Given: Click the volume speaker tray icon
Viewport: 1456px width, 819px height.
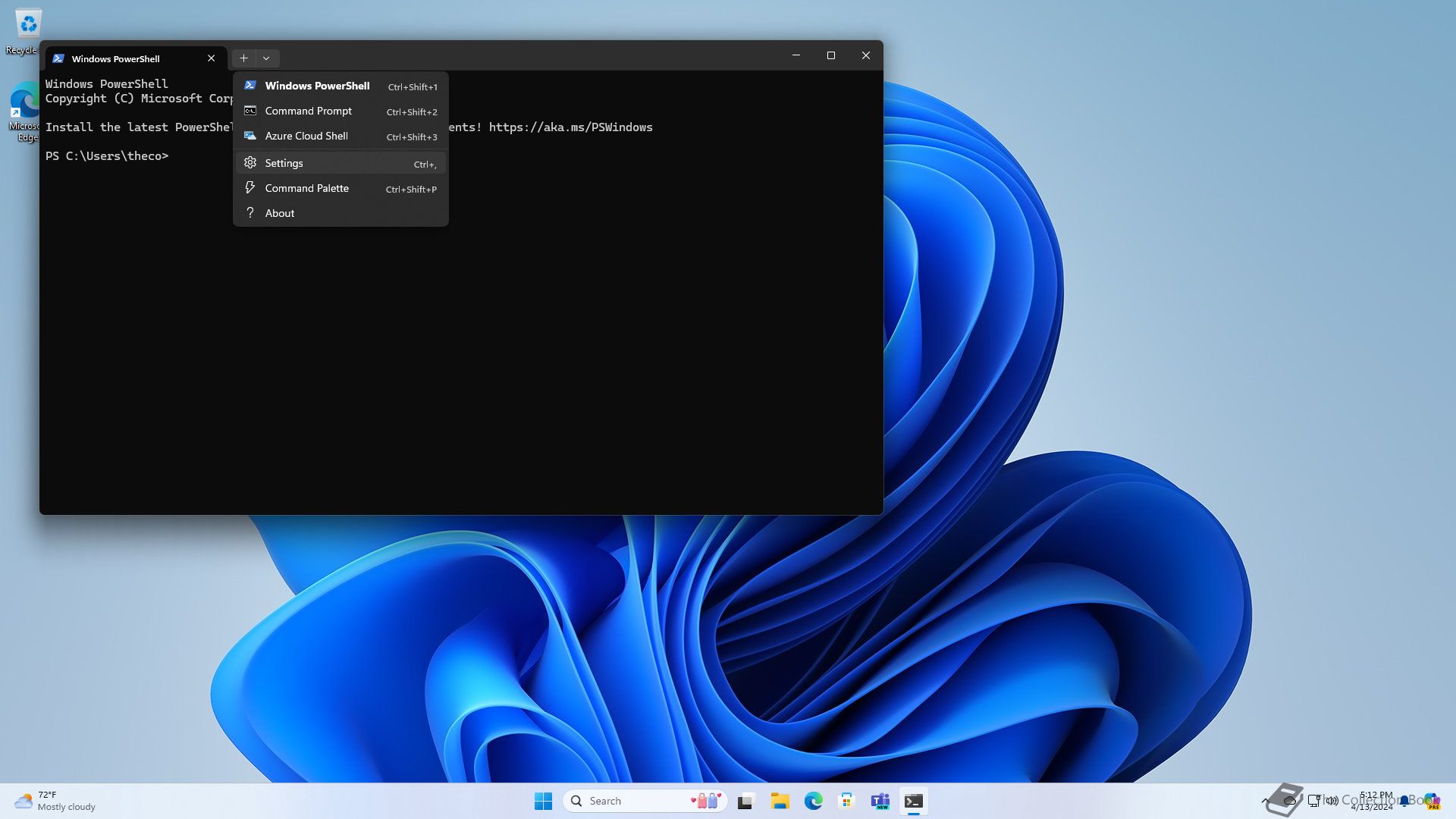Looking at the screenshot, I should (1332, 801).
